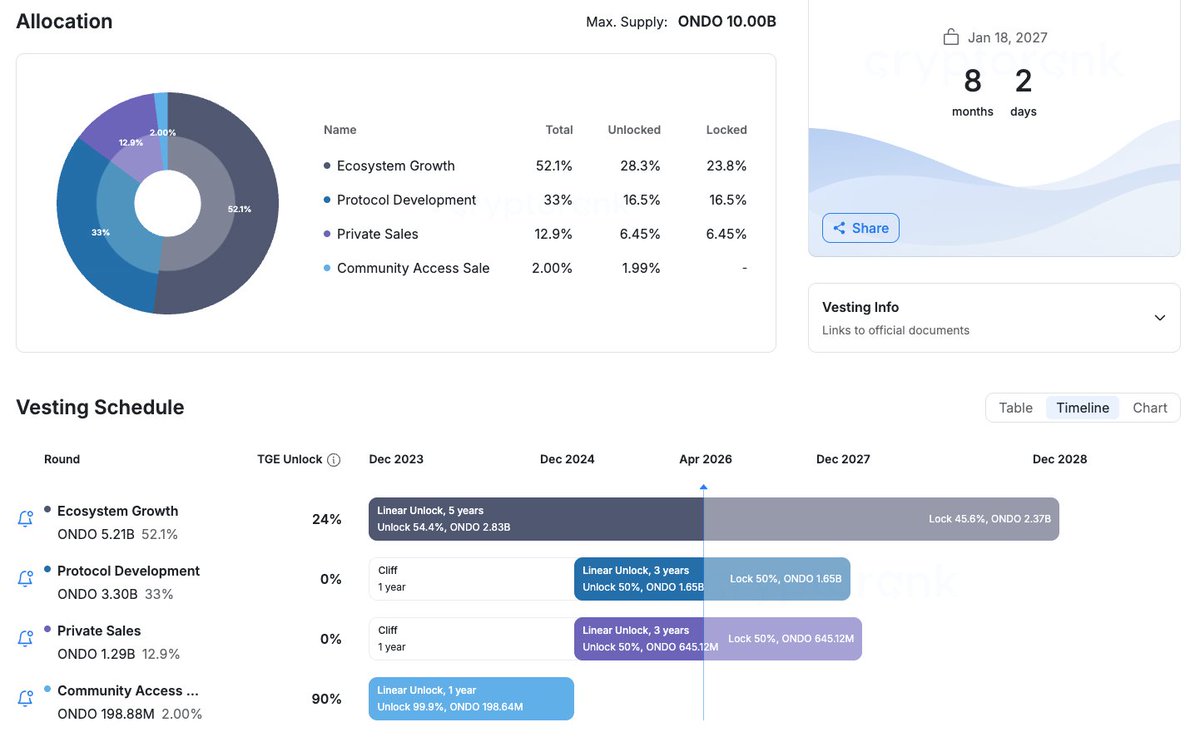Click the bell icon beside Community Access round
Image resolution: width=1200 pixels, height=742 pixels.
[x=26, y=699]
